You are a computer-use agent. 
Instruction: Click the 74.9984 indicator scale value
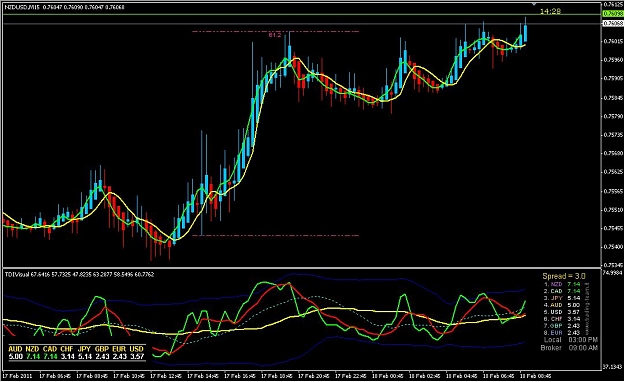[x=613, y=273]
